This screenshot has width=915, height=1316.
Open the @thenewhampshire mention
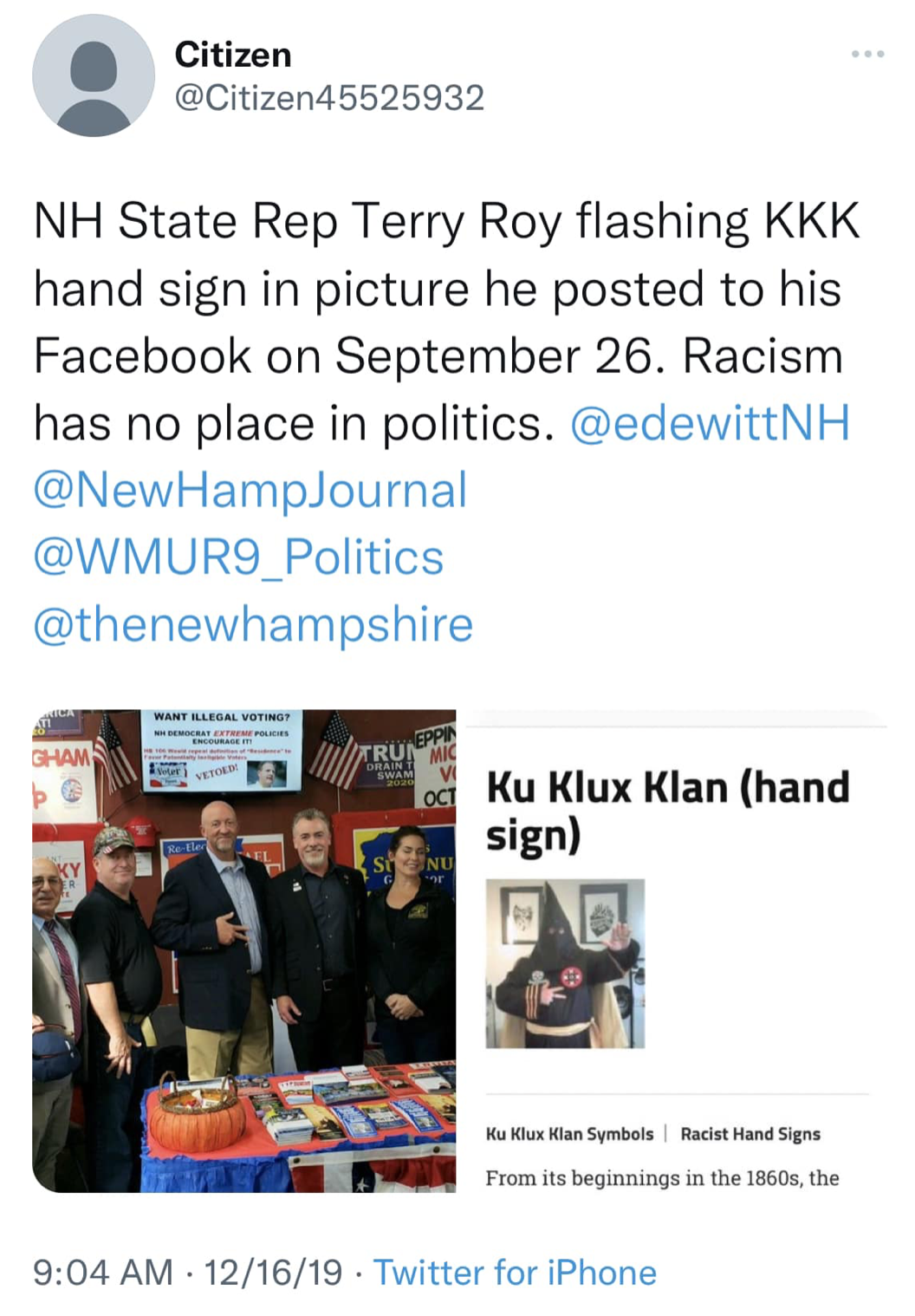tap(253, 624)
